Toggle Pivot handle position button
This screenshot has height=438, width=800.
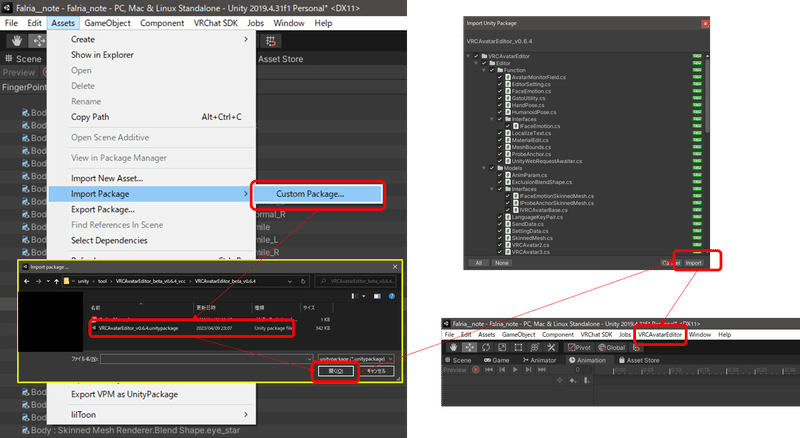(x=580, y=348)
